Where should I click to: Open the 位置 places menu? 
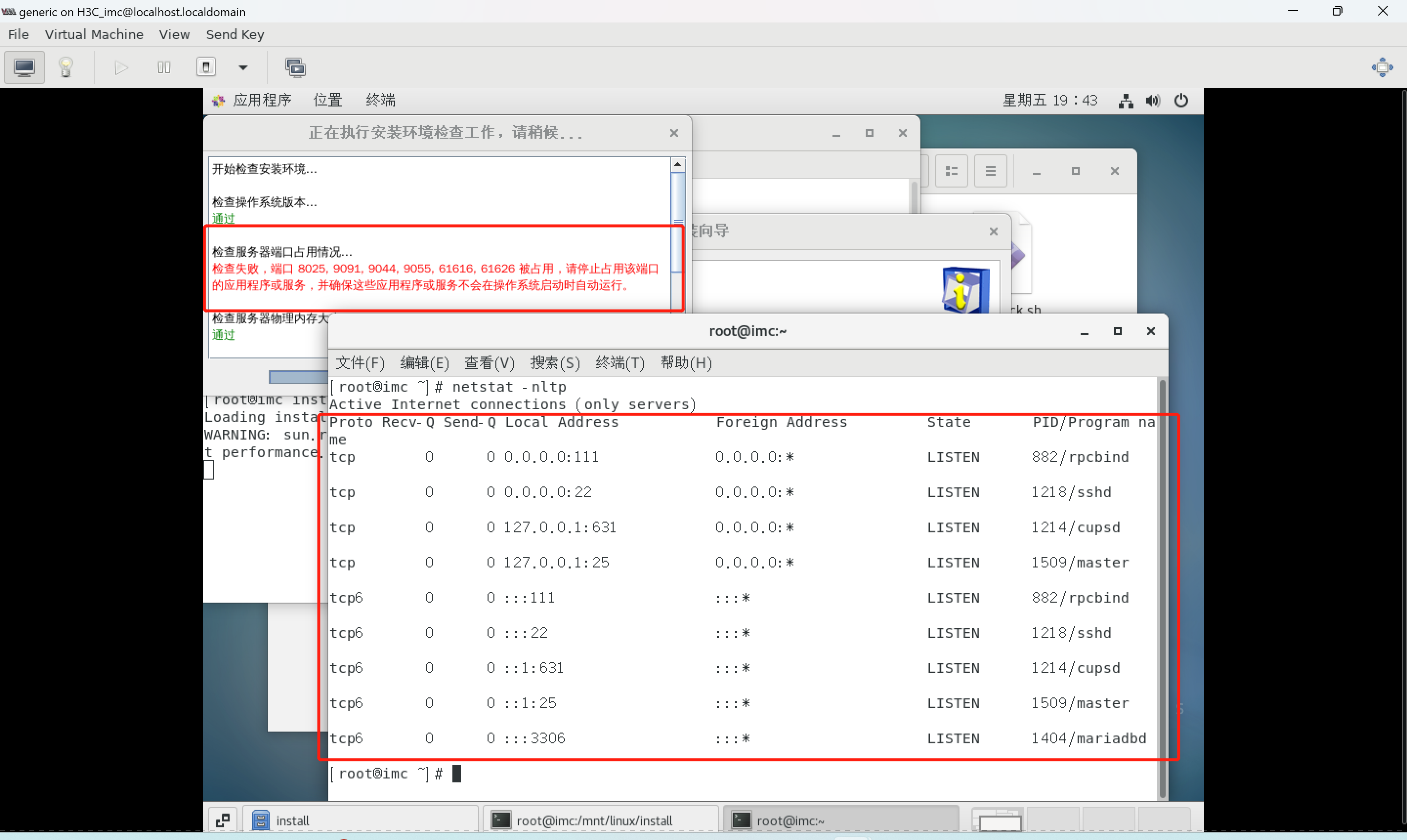point(327,100)
